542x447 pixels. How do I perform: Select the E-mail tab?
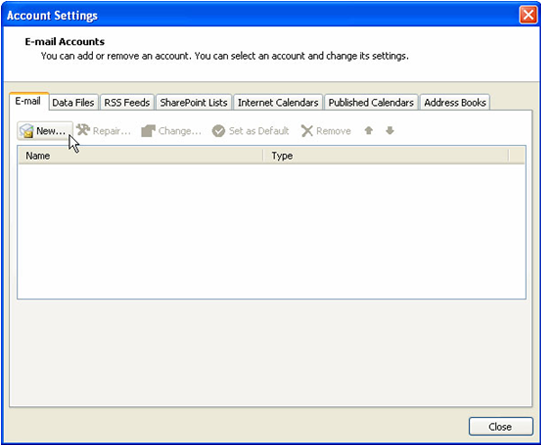[x=28, y=101]
